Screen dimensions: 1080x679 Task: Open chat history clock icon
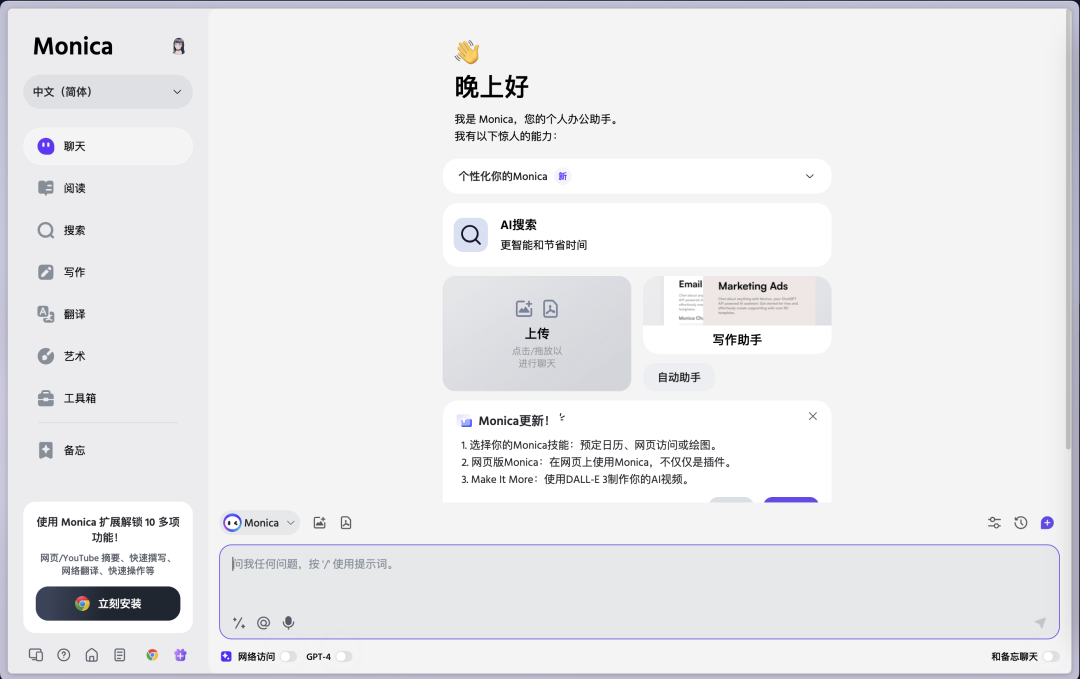(1021, 523)
